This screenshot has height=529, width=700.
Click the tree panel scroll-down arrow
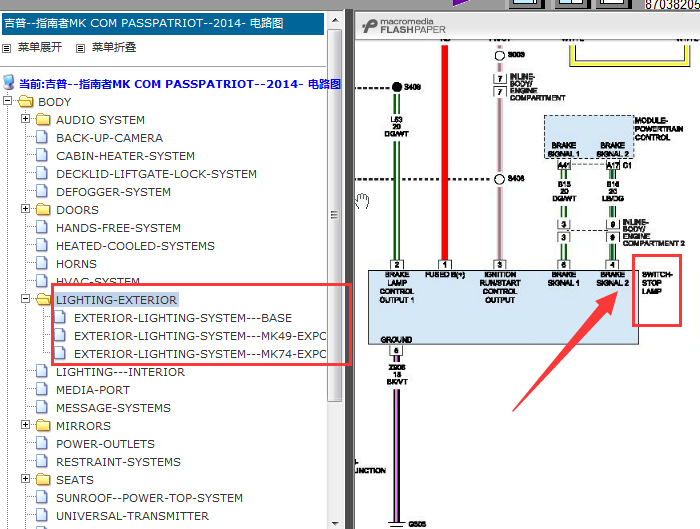pos(335,523)
